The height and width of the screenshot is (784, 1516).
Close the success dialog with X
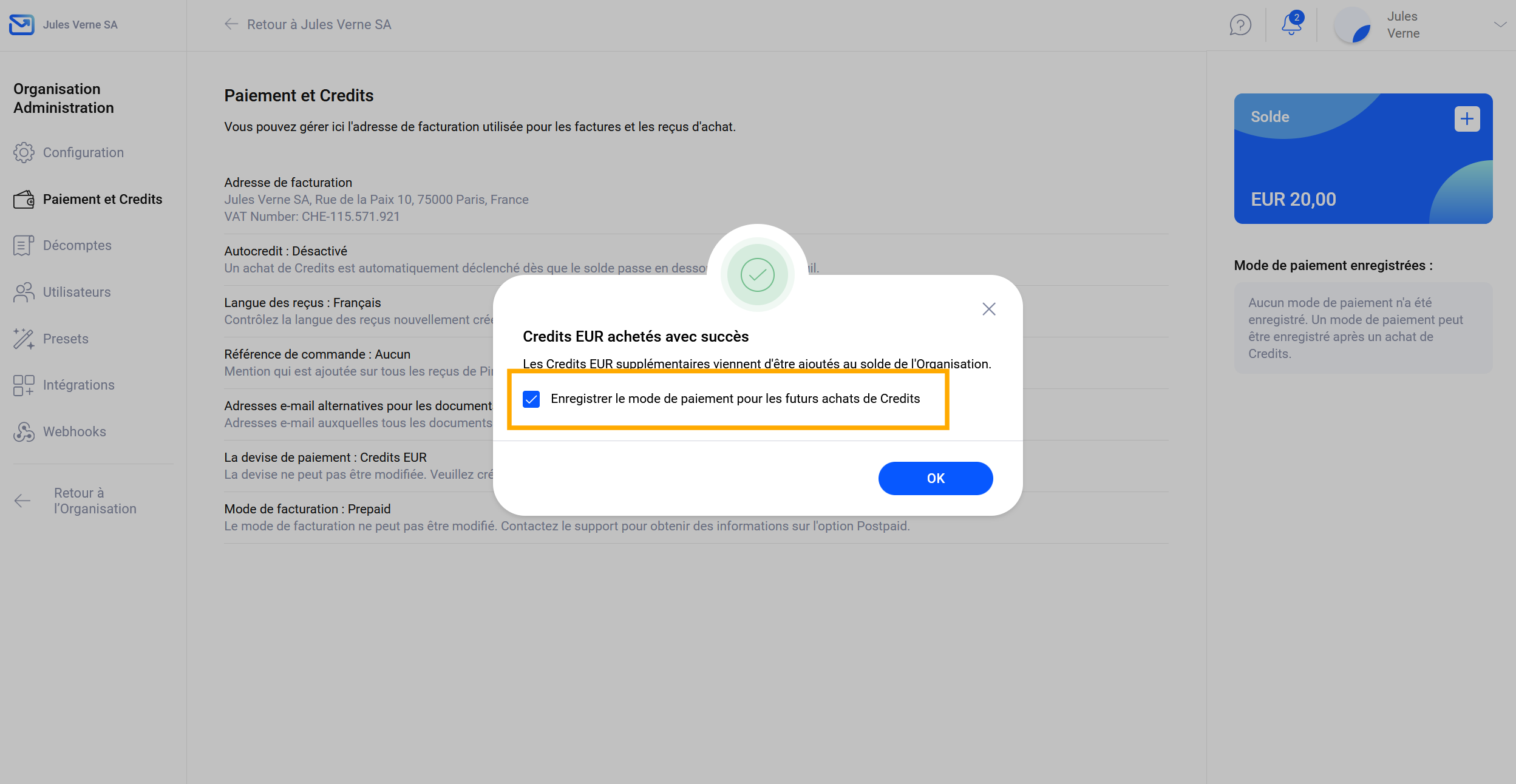pyautogui.click(x=988, y=309)
